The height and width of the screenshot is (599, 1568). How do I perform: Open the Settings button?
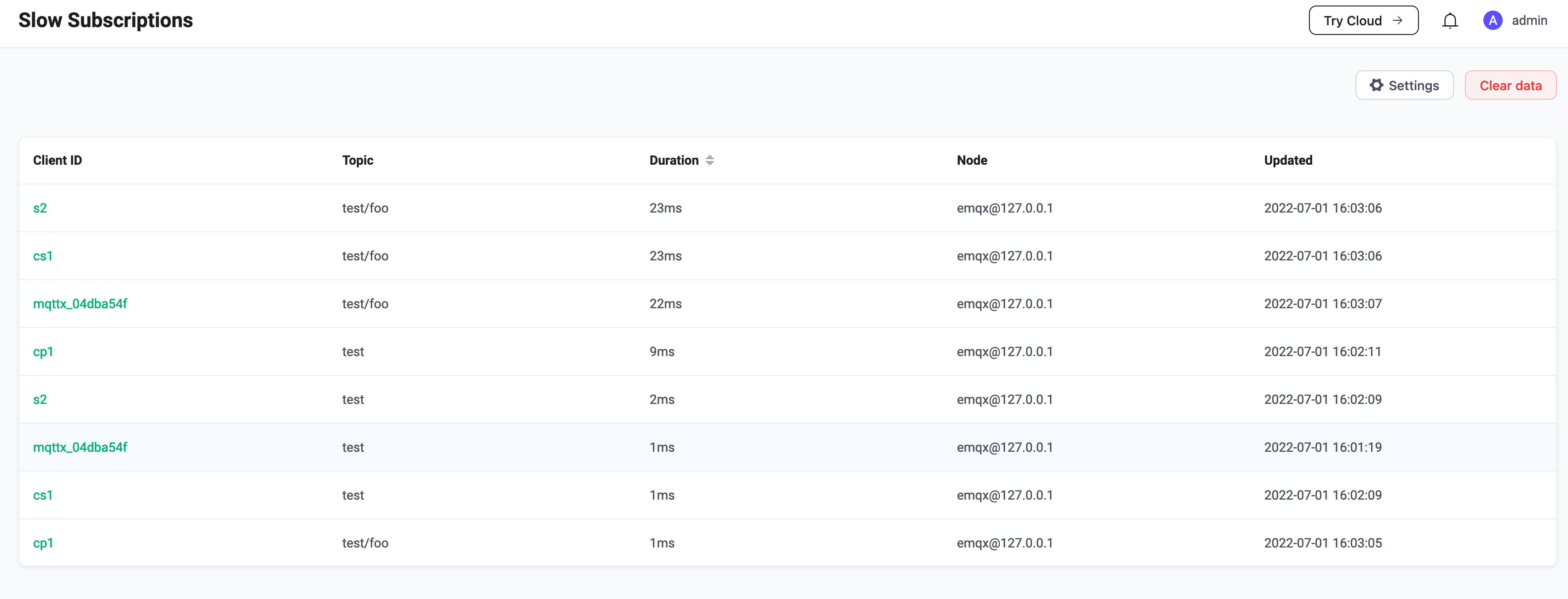tap(1404, 85)
